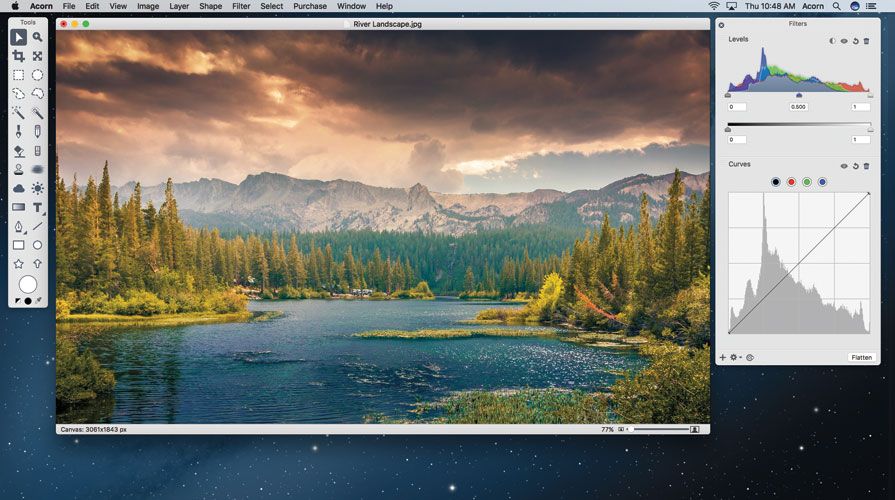The width and height of the screenshot is (895, 500).
Task: Select the Eraser tool
Action: (x=37, y=151)
